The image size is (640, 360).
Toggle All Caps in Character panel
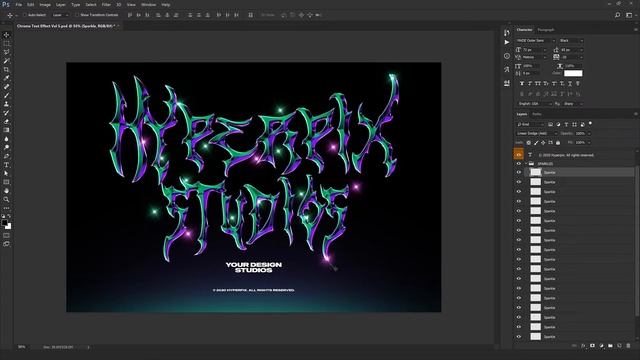(x=538, y=83)
